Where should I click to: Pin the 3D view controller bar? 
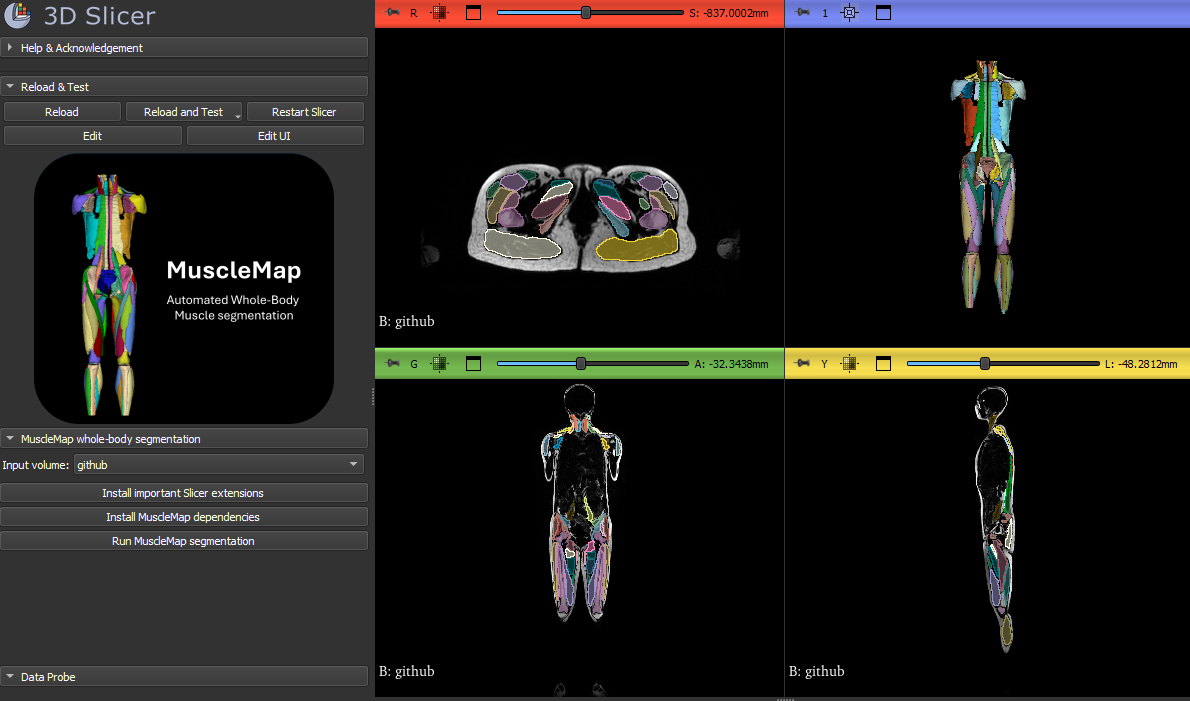(800, 13)
